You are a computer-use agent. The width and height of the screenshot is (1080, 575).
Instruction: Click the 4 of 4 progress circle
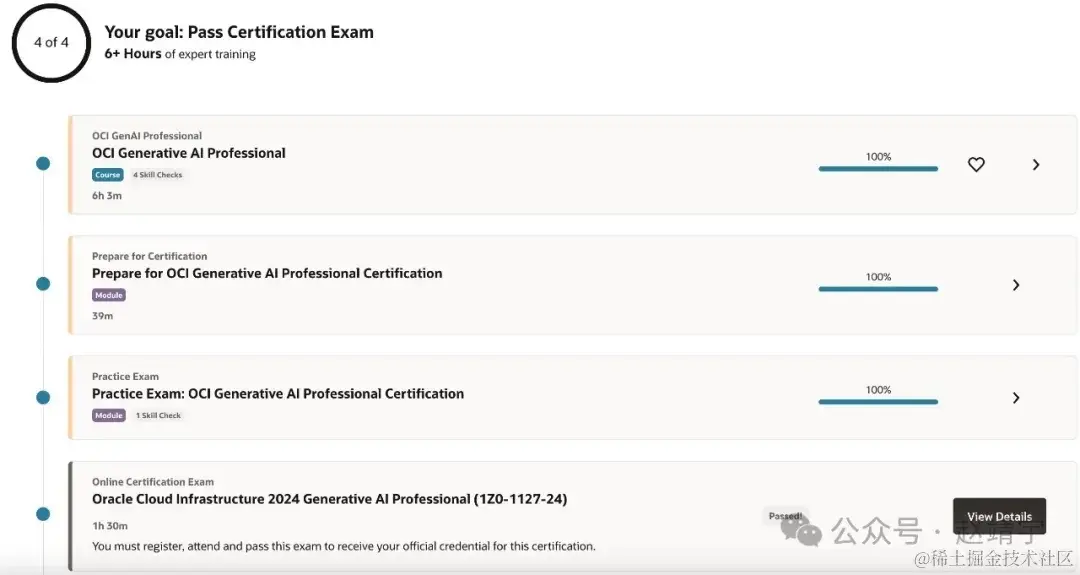click(x=51, y=43)
